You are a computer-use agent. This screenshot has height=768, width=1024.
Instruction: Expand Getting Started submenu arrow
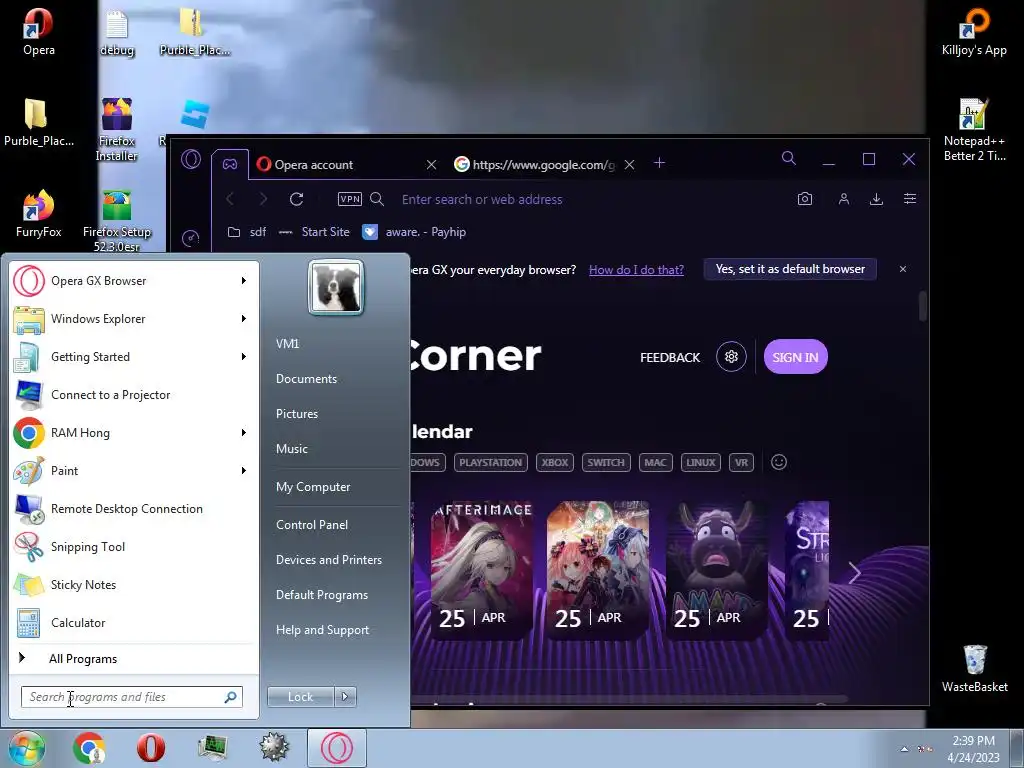pos(244,357)
